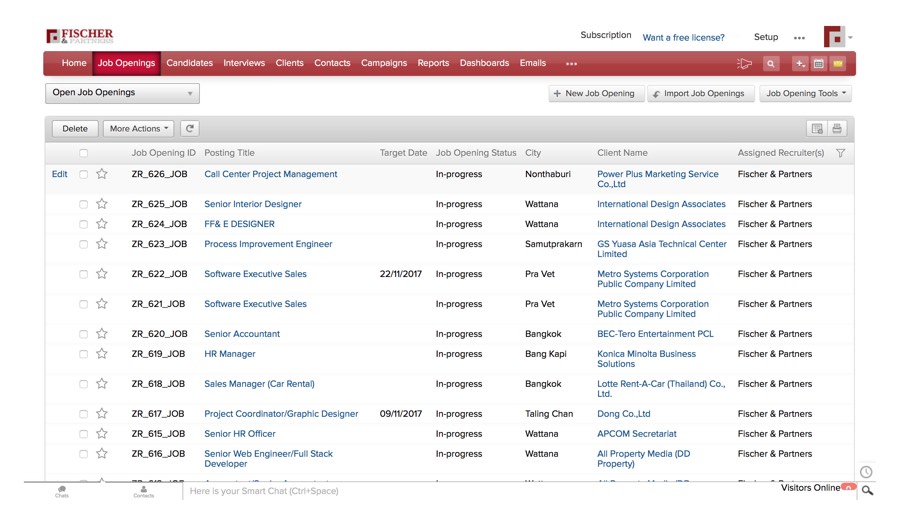Click the Delete button

[x=75, y=129]
